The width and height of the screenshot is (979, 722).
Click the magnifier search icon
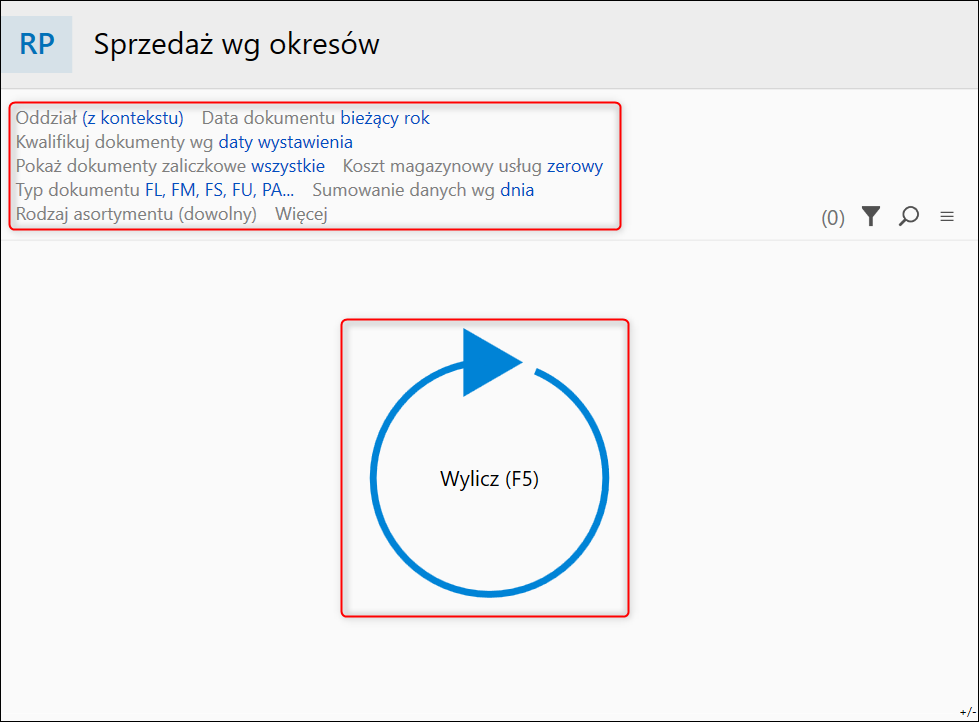pyautogui.click(x=908, y=217)
